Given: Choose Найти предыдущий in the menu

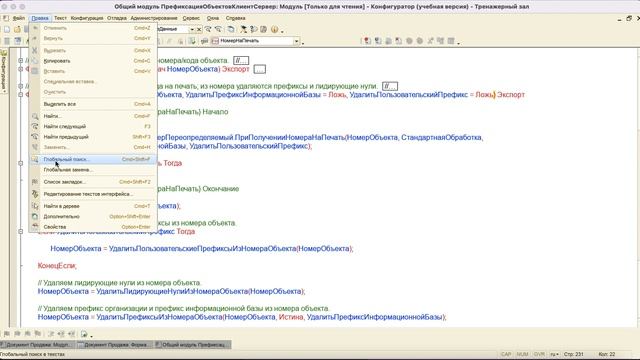Looking at the screenshot, I should (x=93, y=137).
